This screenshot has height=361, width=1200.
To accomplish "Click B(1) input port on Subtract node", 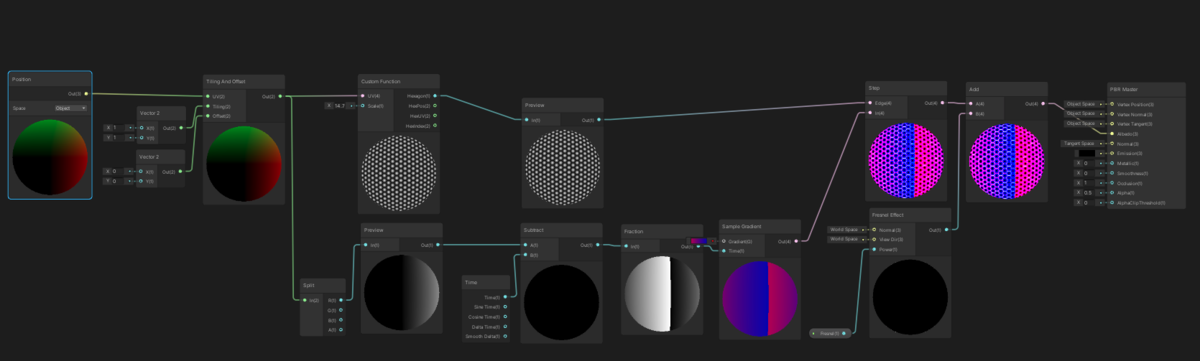I will (x=525, y=255).
